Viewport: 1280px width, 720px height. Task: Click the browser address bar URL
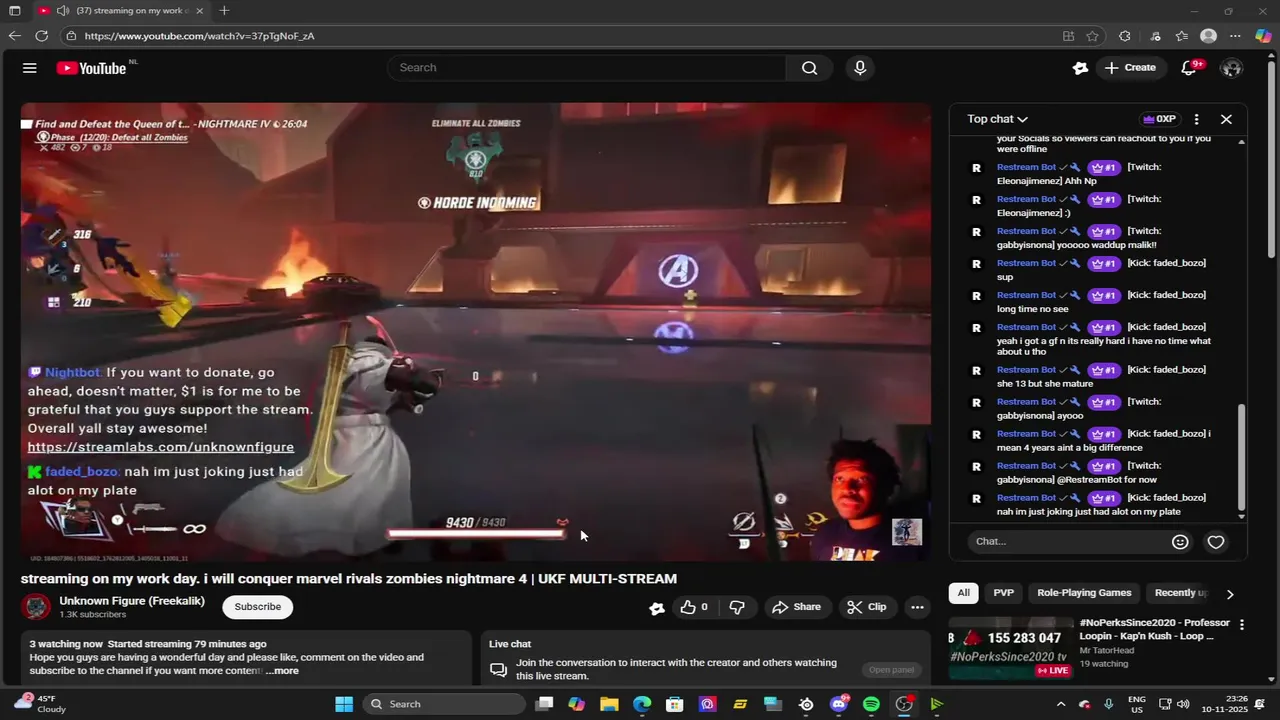tap(200, 36)
